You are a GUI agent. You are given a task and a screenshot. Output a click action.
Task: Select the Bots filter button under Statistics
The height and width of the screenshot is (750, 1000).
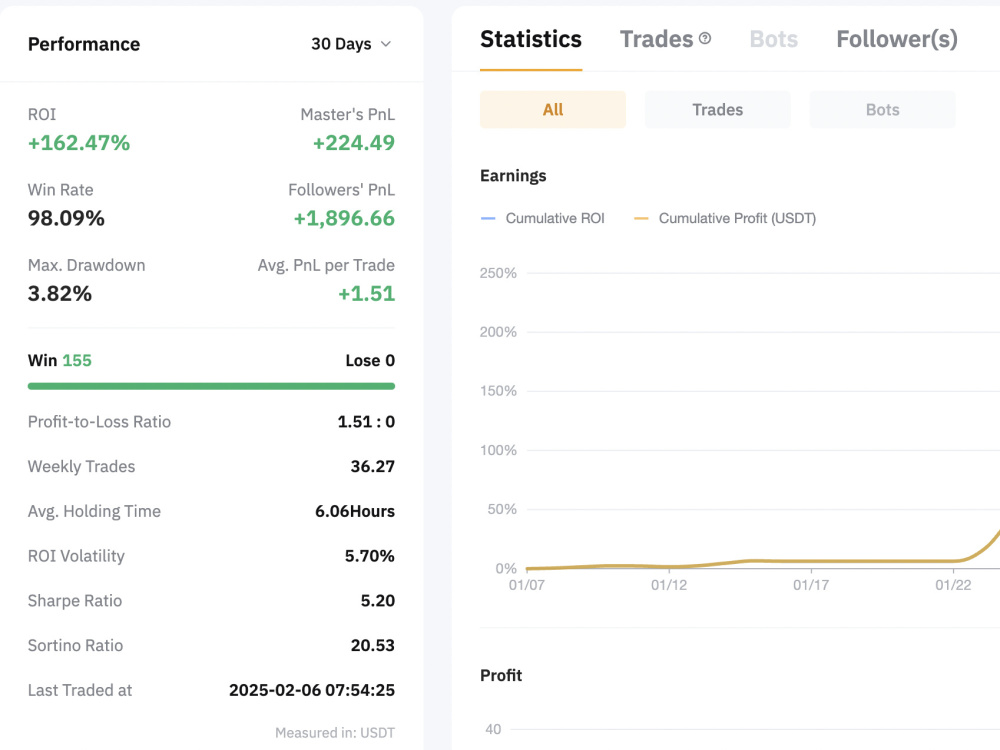coord(883,110)
